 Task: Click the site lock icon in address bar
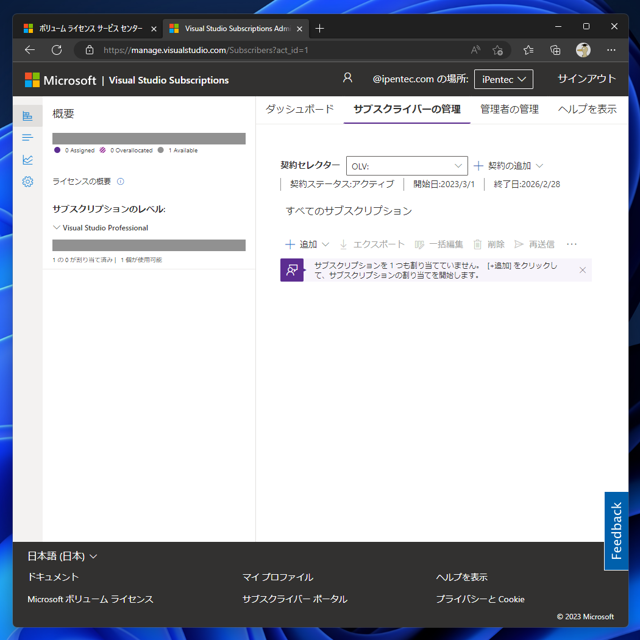tap(89, 50)
